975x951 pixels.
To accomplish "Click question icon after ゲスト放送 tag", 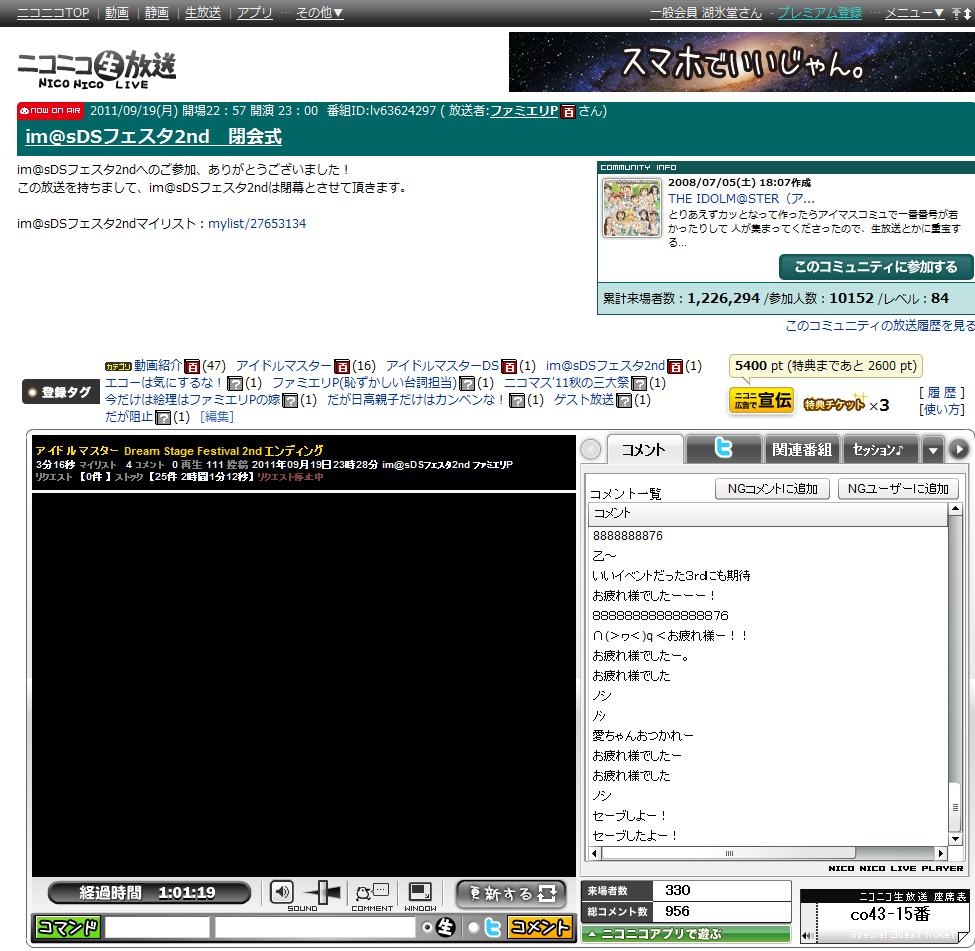I will [x=624, y=400].
